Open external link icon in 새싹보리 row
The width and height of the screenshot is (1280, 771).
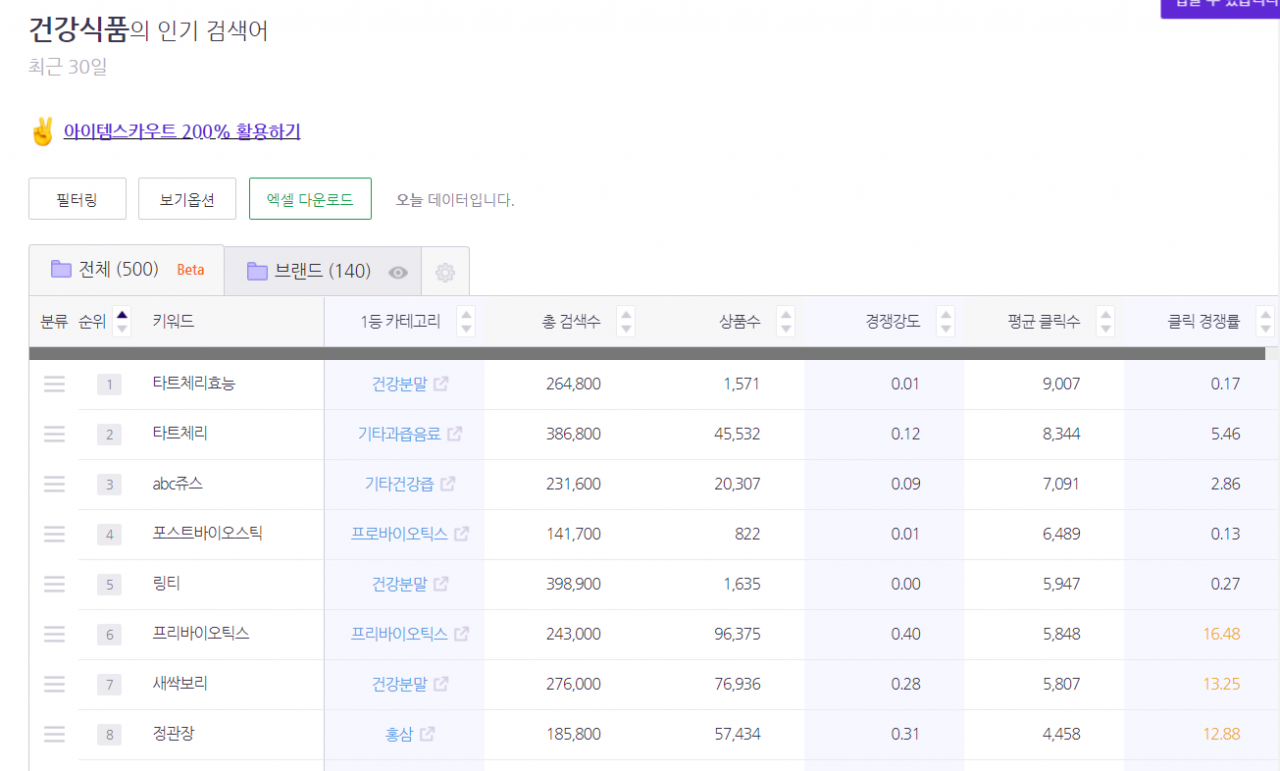pos(441,684)
